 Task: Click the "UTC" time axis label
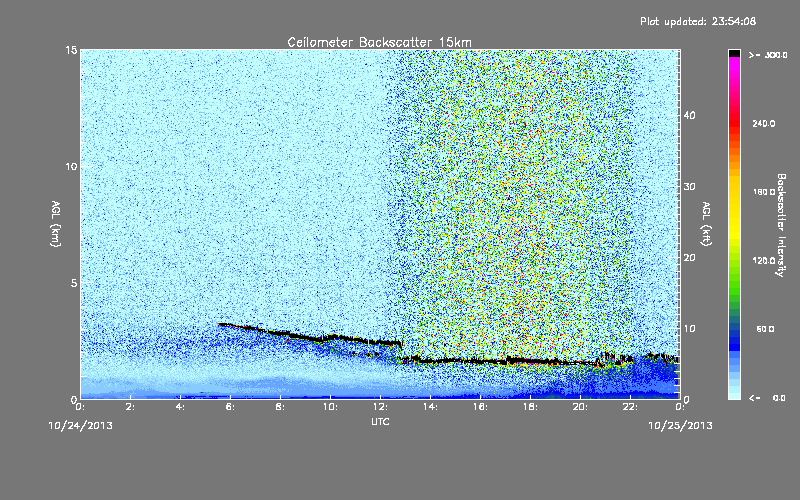[x=380, y=421]
